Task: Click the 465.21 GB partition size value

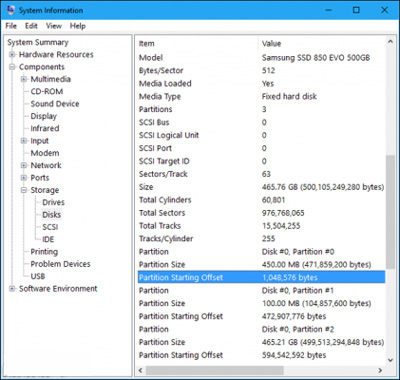Action: [323, 342]
